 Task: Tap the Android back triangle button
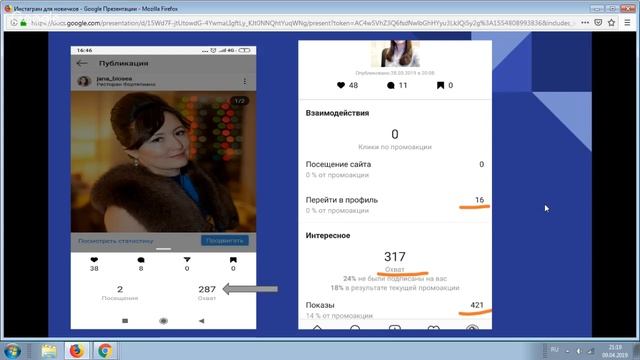(x=202, y=321)
